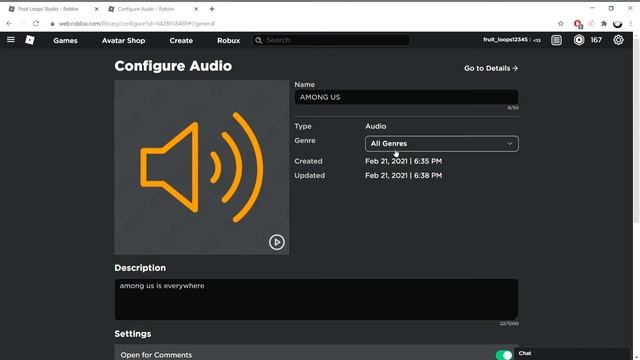Click the Created date Feb 21, 2021 | 6:35 PM
This screenshot has height=360, width=640.
pyautogui.click(x=403, y=161)
